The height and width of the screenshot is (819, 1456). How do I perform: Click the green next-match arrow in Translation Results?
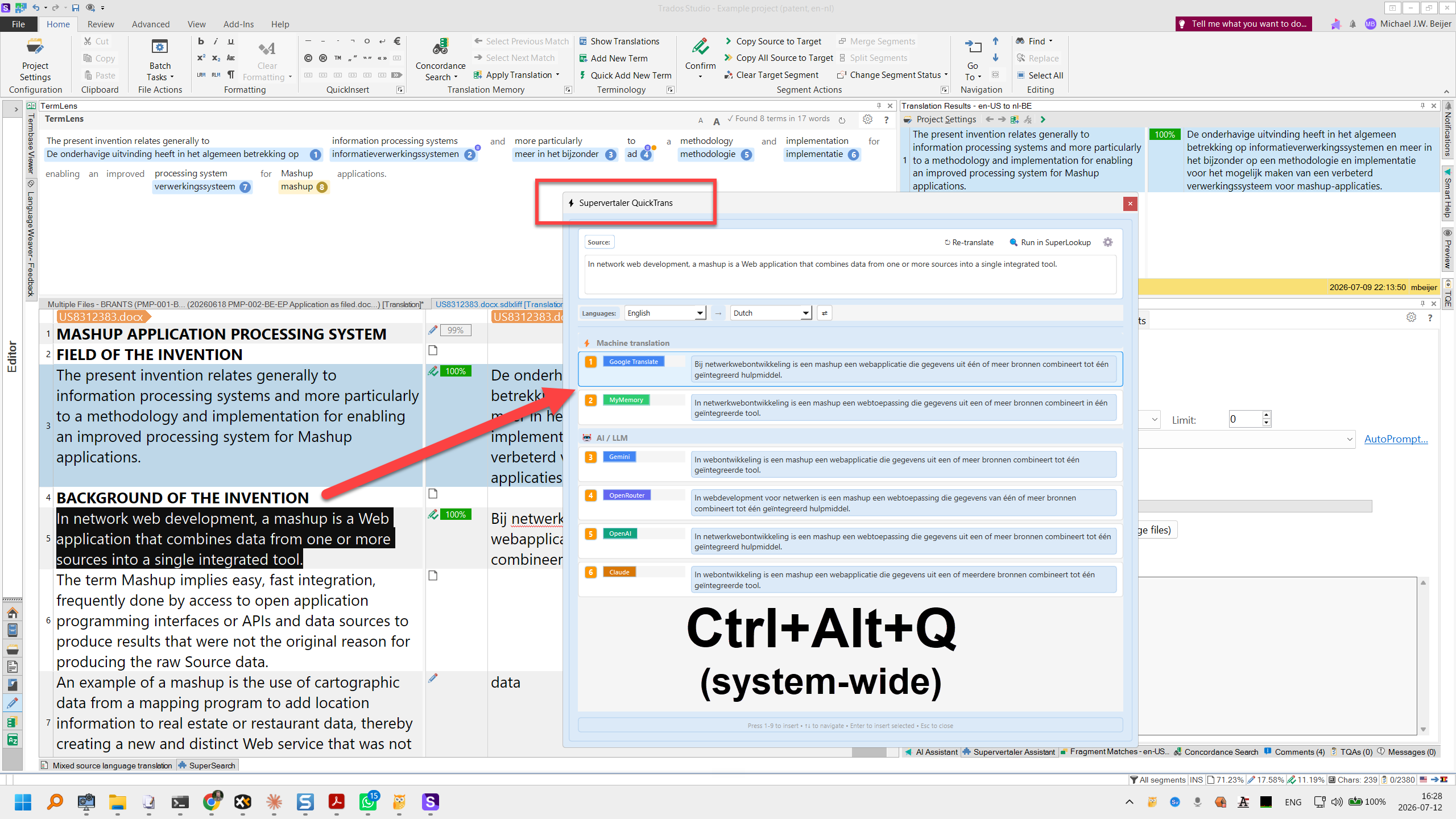(x=1043, y=119)
